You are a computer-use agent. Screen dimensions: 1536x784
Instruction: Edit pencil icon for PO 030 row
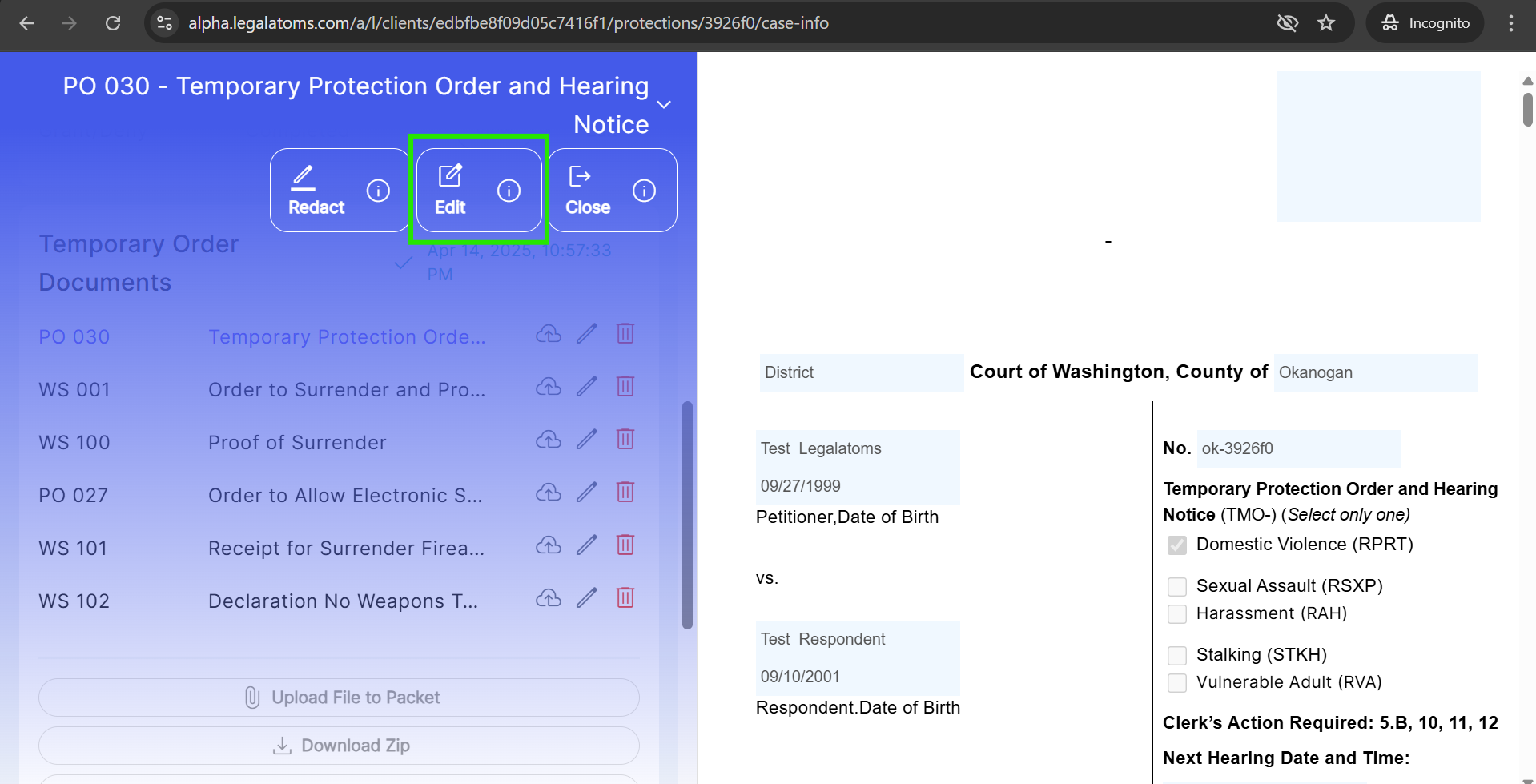click(x=587, y=334)
